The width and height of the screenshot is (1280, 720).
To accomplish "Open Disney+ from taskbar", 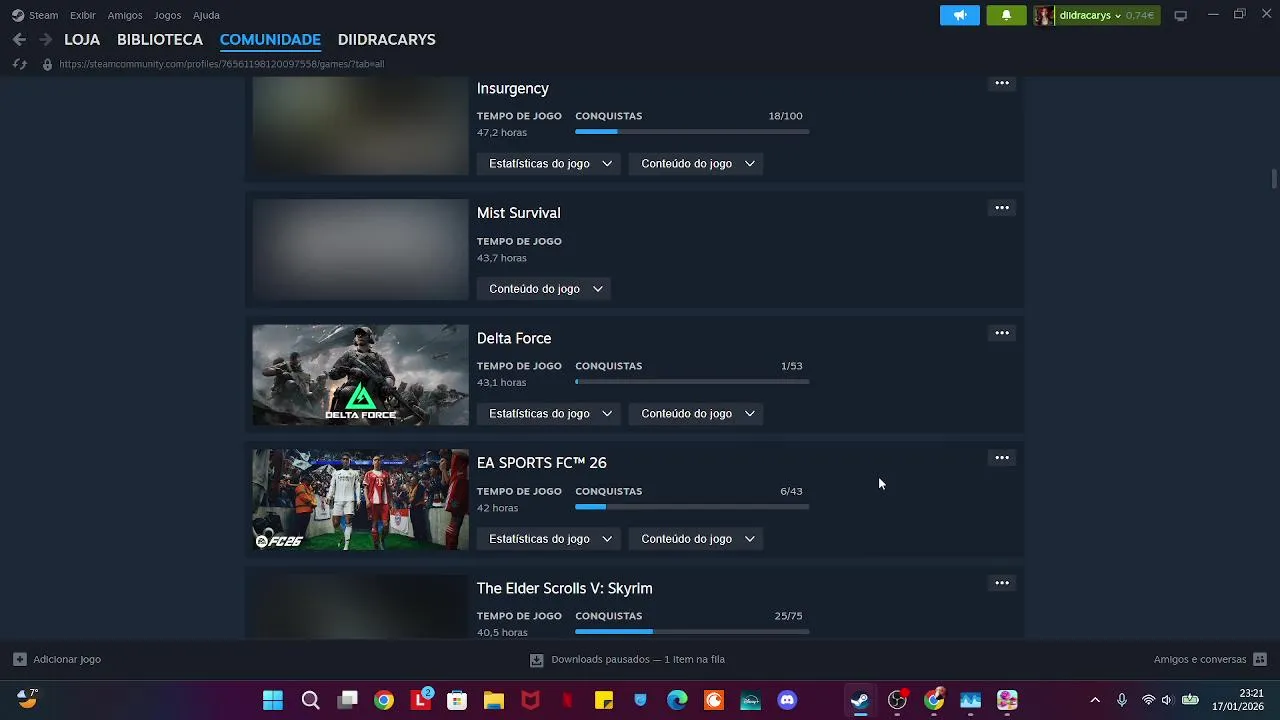I will (x=750, y=700).
